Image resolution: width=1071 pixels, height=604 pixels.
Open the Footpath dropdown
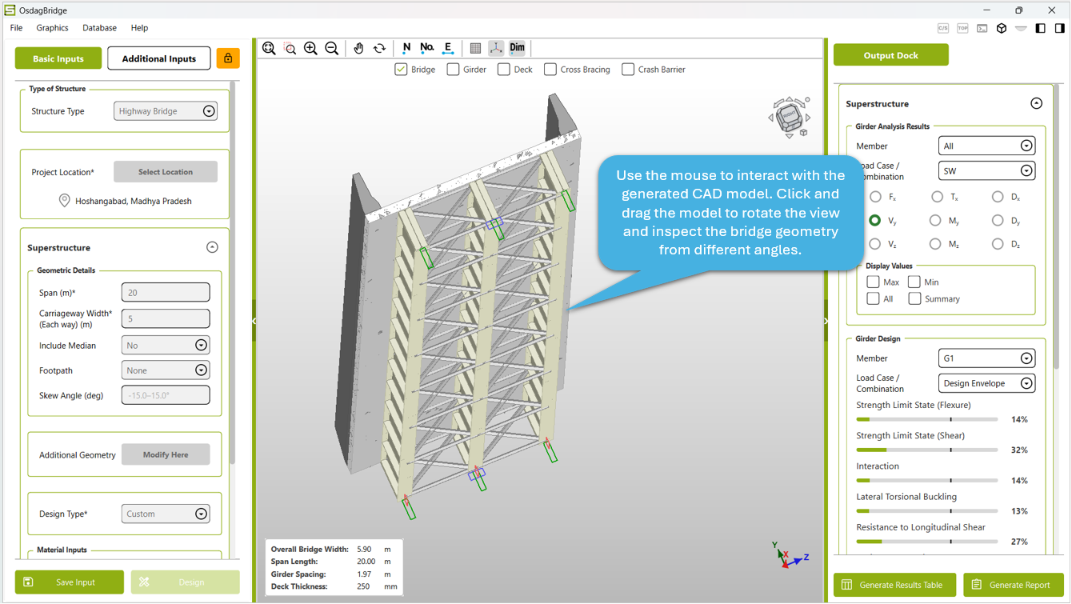165,370
